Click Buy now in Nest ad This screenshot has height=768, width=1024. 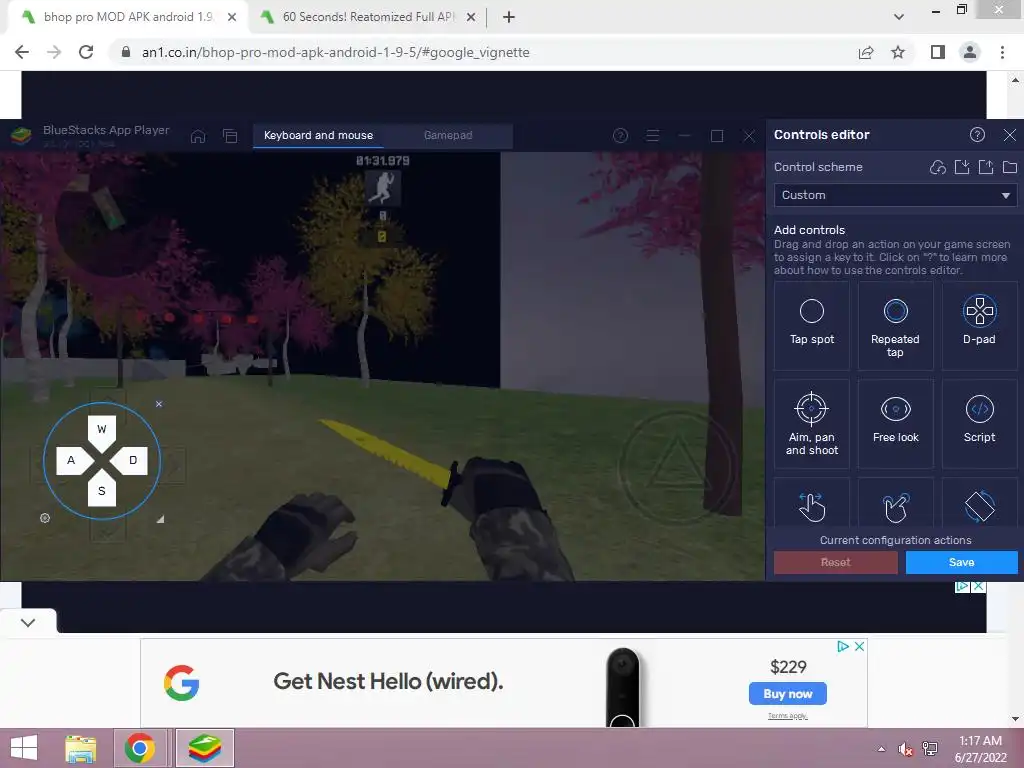[x=788, y=694]
